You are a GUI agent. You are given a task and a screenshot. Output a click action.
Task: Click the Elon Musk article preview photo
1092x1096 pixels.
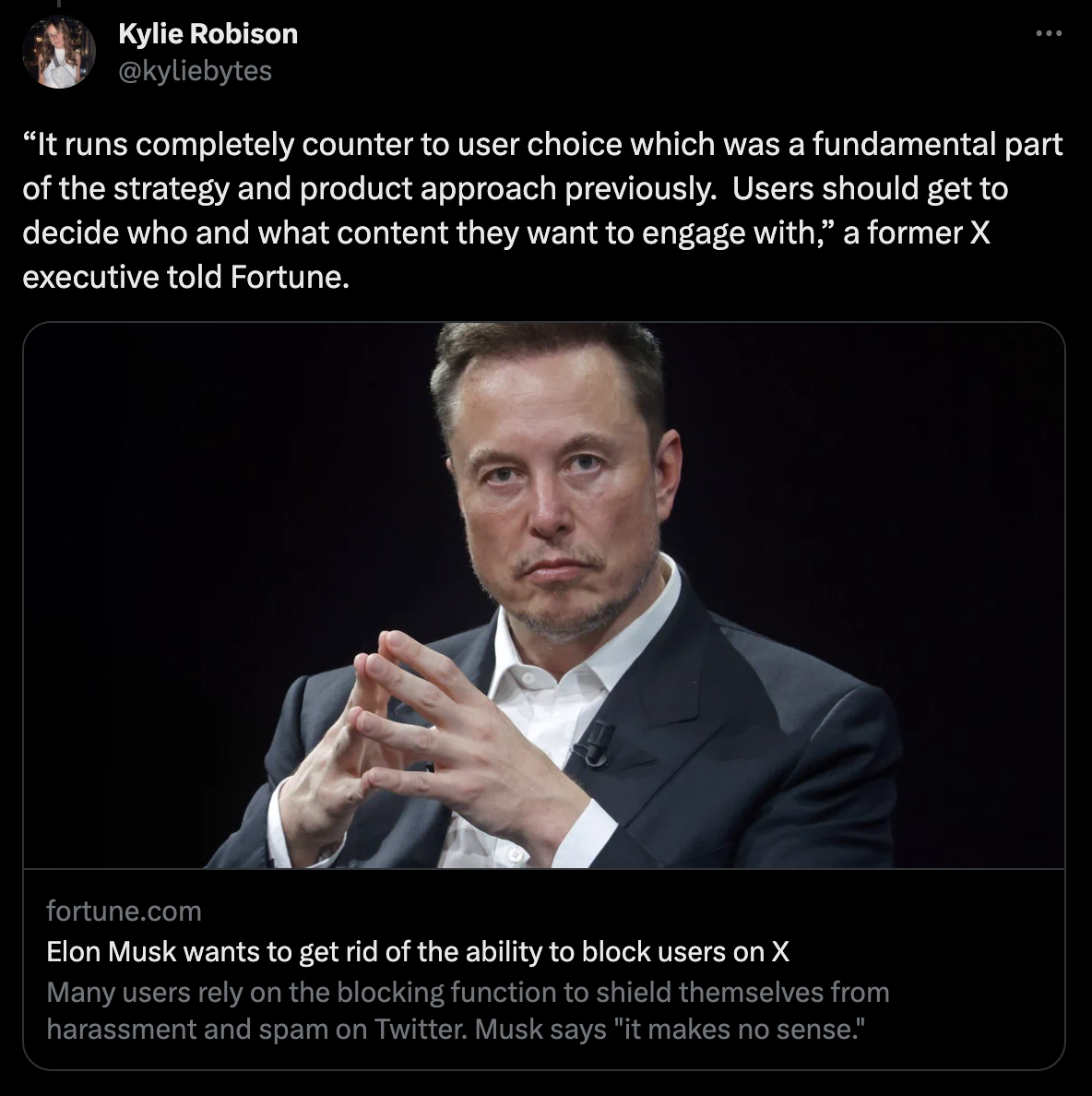[546, 600]
